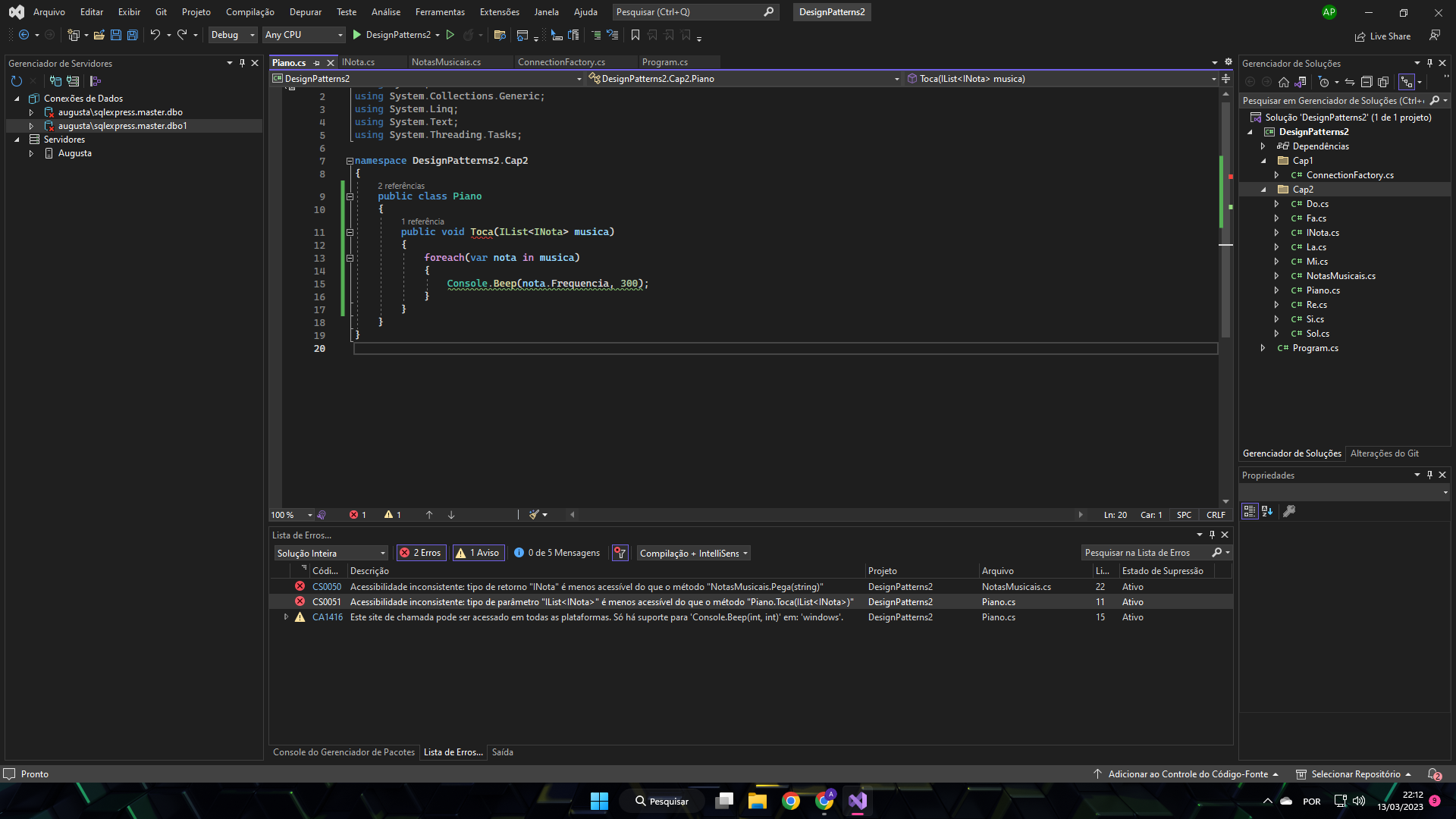The height and width of the screenshot is (819, 1456).
Task: Click the bookmark icon in the main toolbar
Action: tap(635, 35)
